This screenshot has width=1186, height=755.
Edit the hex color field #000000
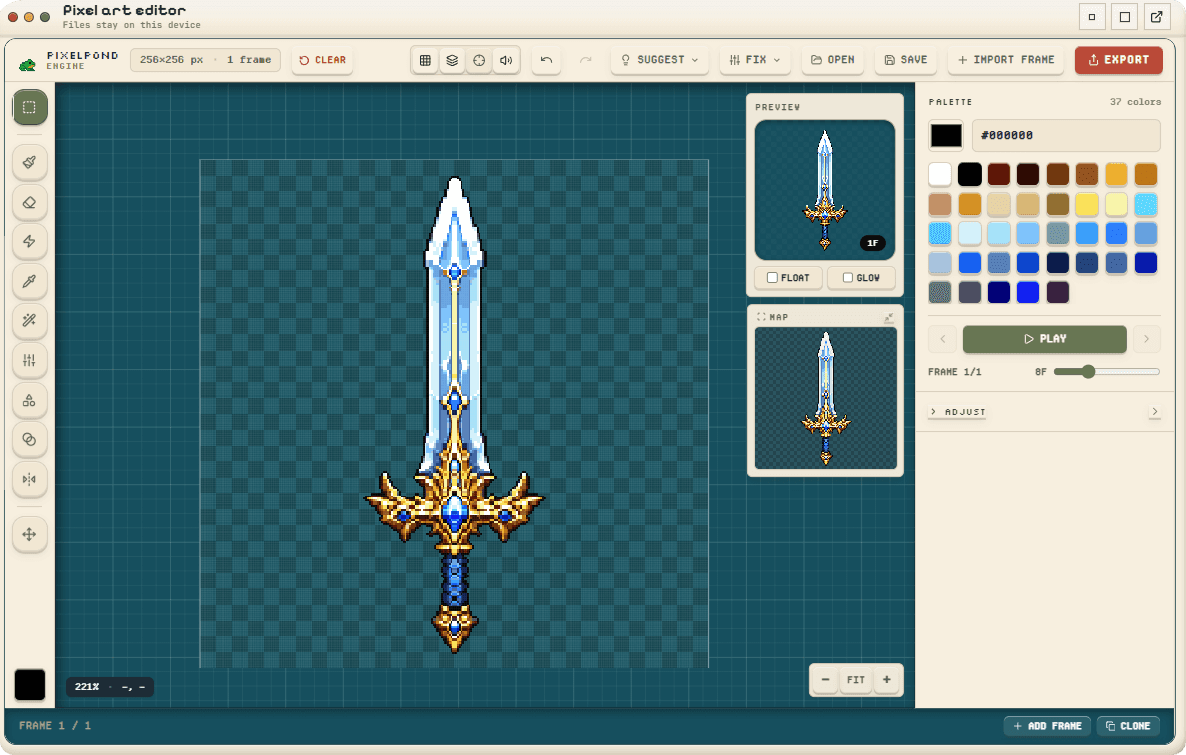pos(1066,135)
